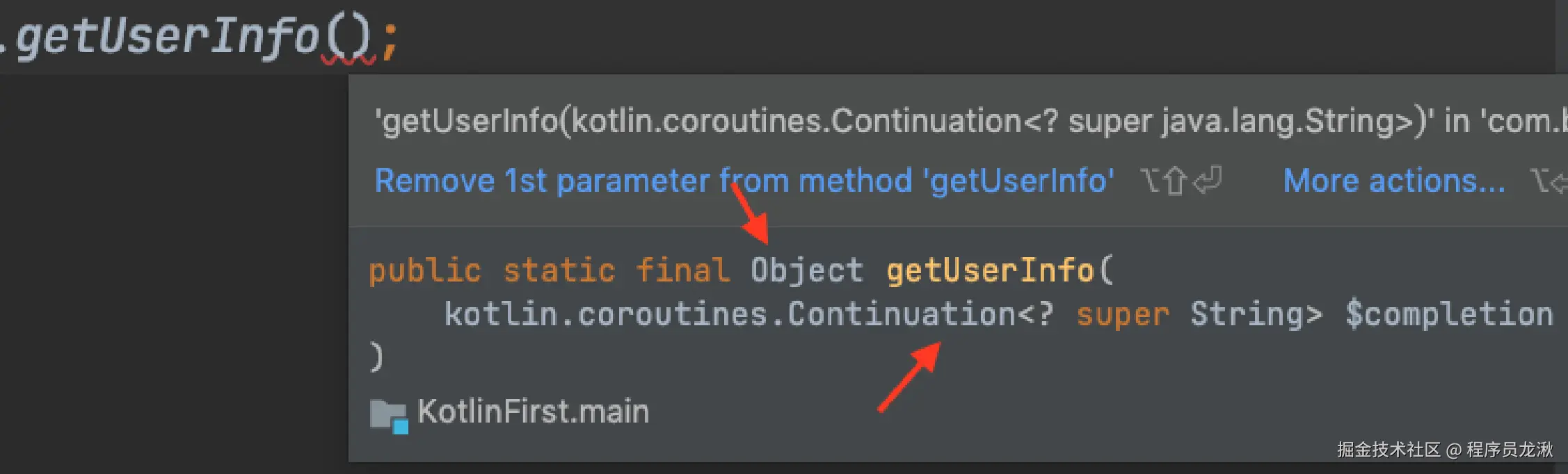Screen dimensions: 1568x474
Task: Click the KotlinFirst.main module folder icon
Action: (388, 416)
